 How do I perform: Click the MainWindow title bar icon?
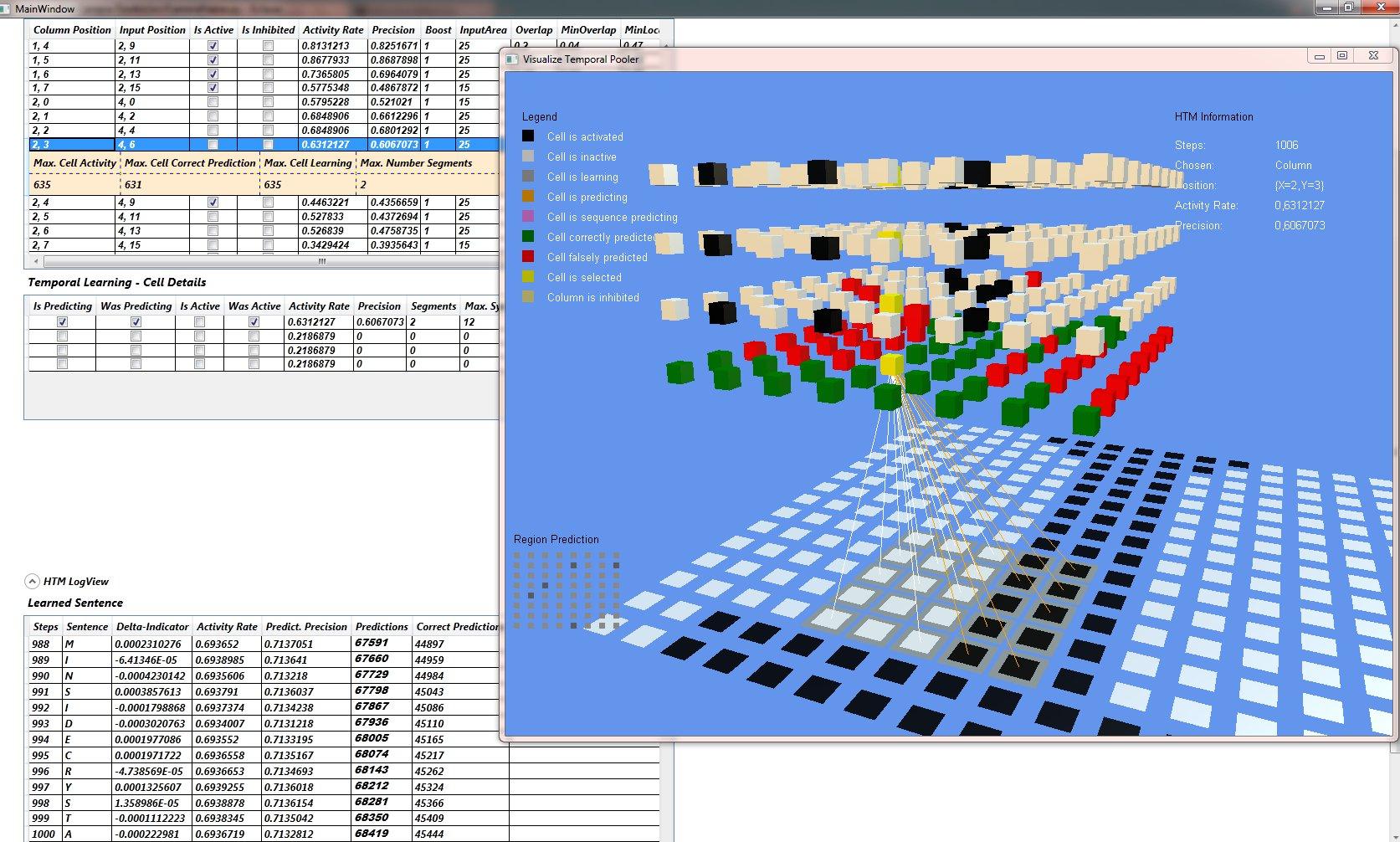(7, 8)
